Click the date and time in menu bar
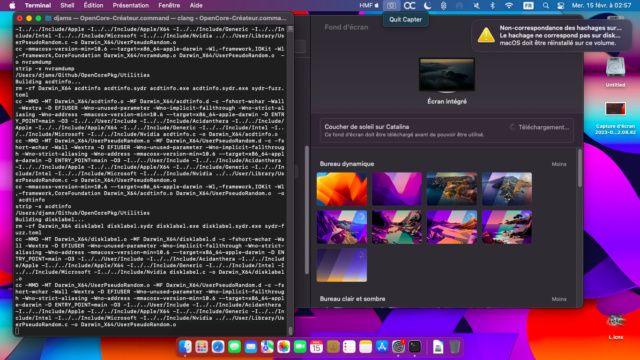 [601, 5]
